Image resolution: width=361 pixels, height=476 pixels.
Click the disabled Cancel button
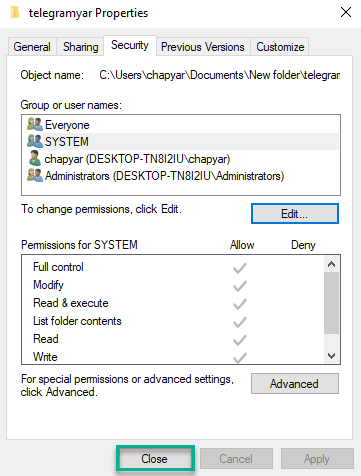click(x=236, y=459)
